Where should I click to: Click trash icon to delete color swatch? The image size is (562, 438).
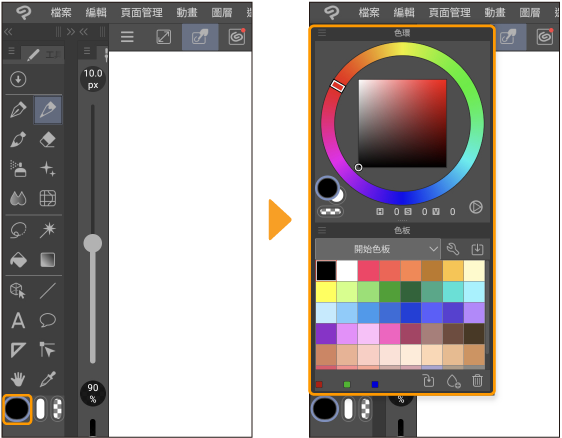point(477,381)
